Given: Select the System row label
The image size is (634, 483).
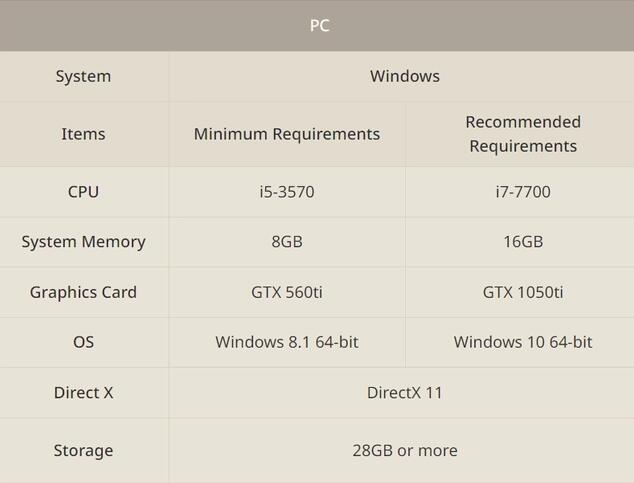Looking at the screenshot, I should tap(83, 76).
